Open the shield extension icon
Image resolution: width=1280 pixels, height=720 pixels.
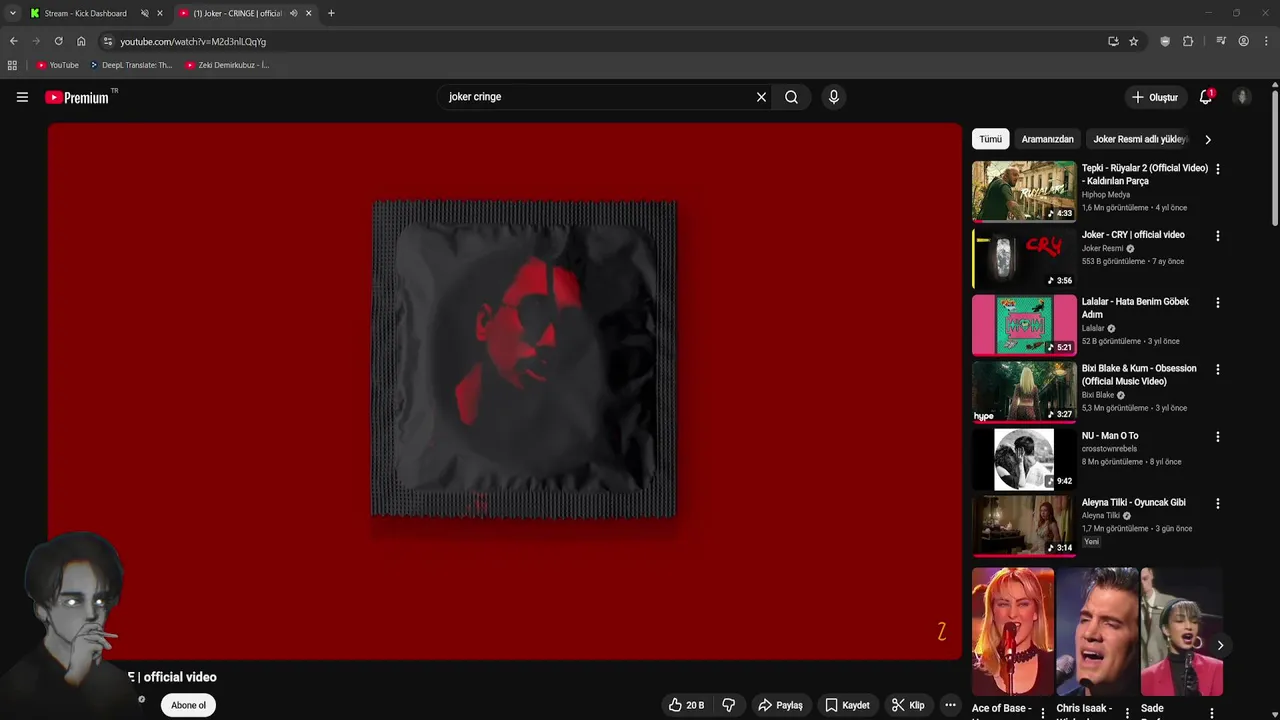pos(1165,41)
